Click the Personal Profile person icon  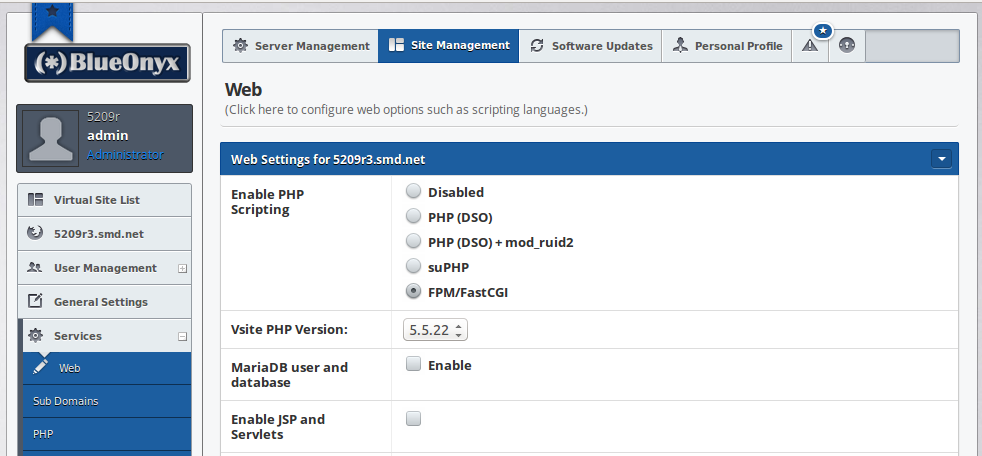[680, 45]
